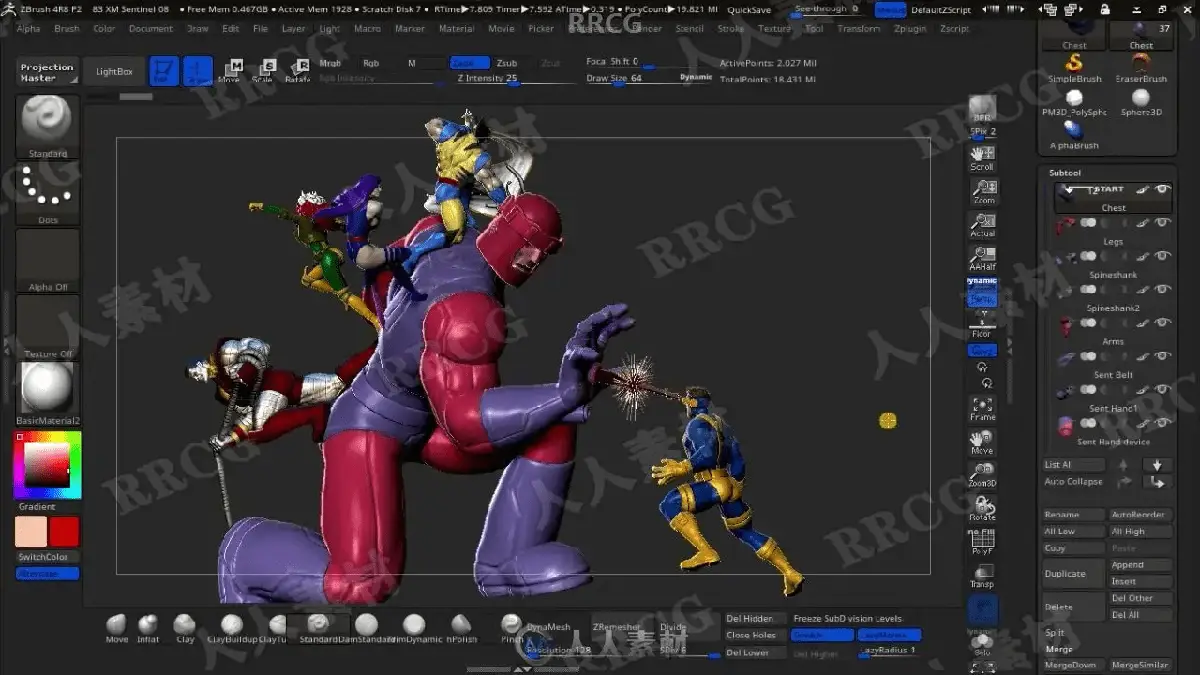Screen dimensions: 1200x675
Task: Click the Rotate view icon in right shelf
Action: 982,508
